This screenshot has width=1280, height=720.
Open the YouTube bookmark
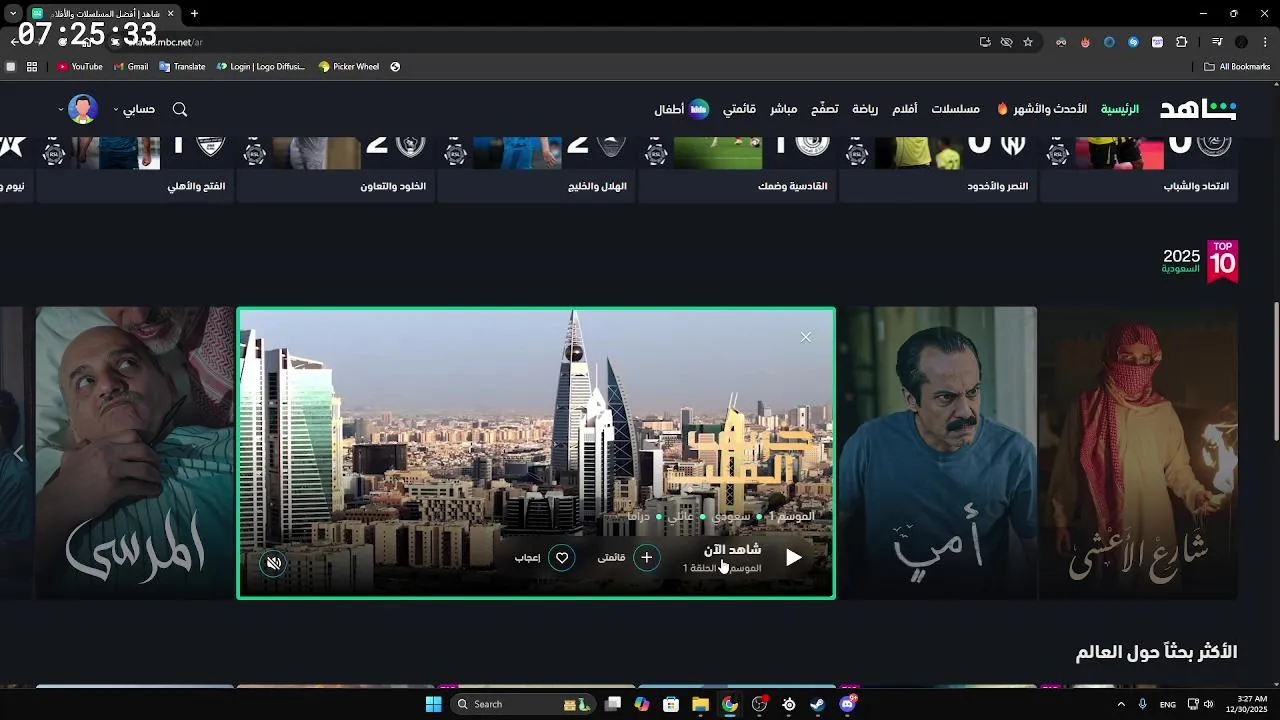[x=80, y=67]
